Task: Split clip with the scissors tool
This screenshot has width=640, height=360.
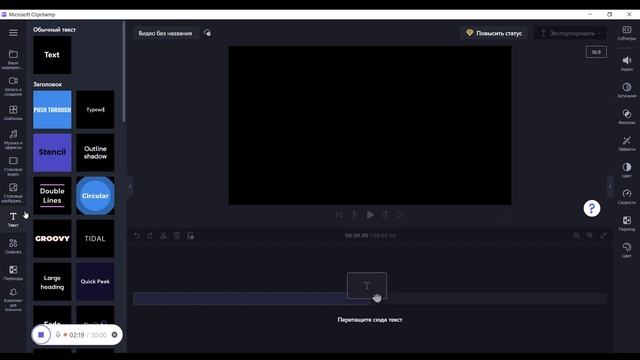Action: pos(164,236)
